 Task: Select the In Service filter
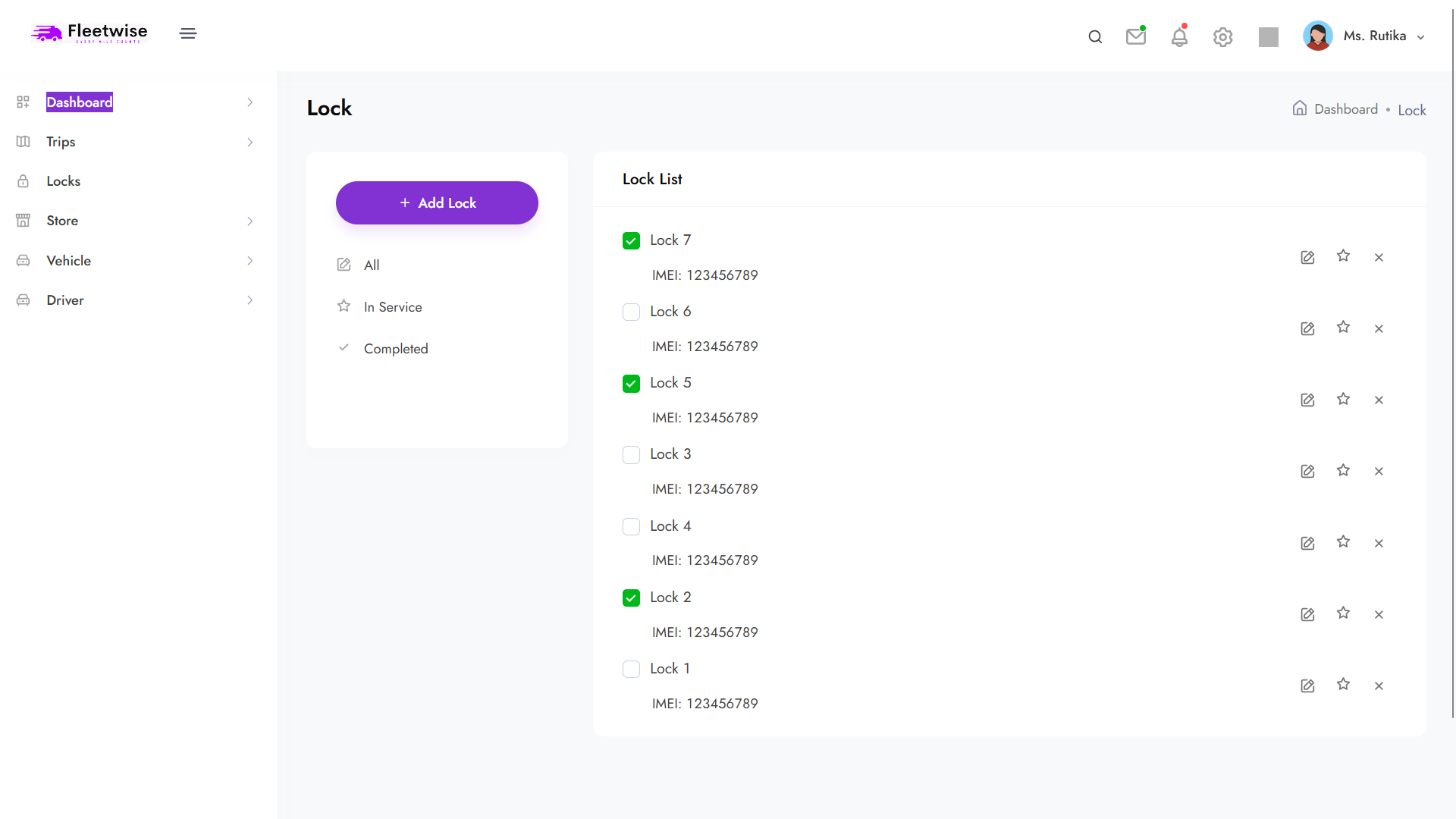(393, 306)
